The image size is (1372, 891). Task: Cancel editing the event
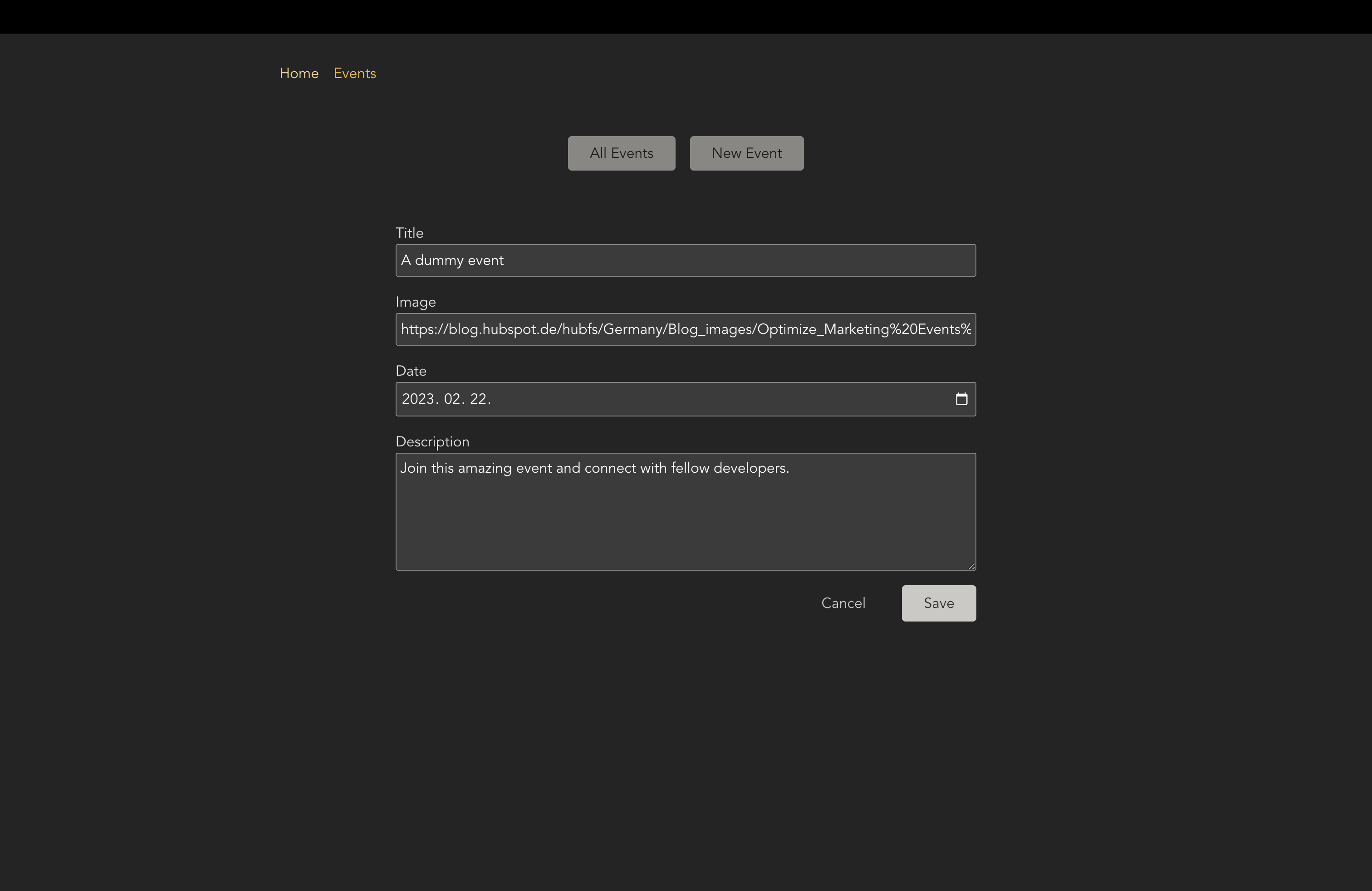pos(843,603)
